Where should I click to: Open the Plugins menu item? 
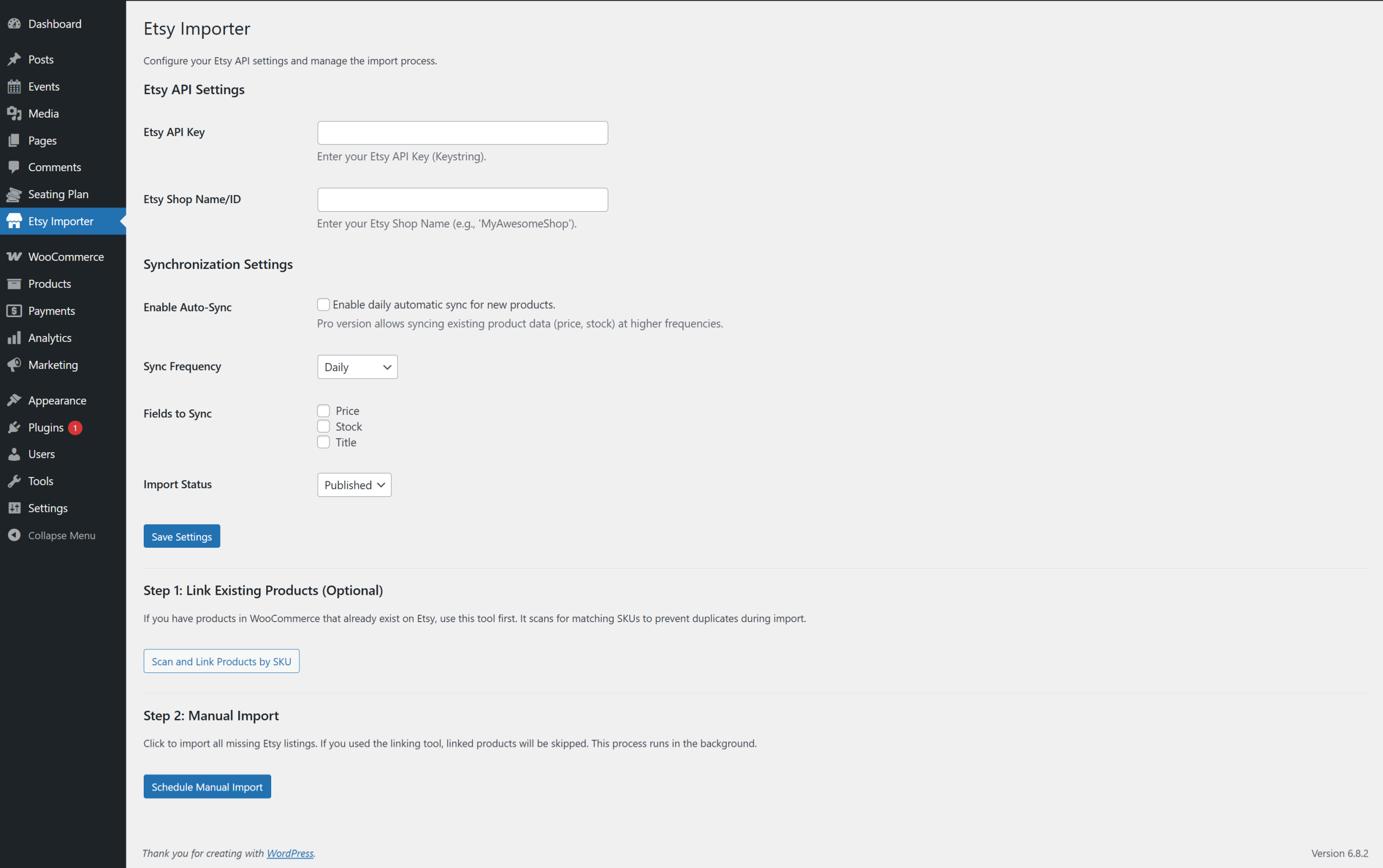46,428
